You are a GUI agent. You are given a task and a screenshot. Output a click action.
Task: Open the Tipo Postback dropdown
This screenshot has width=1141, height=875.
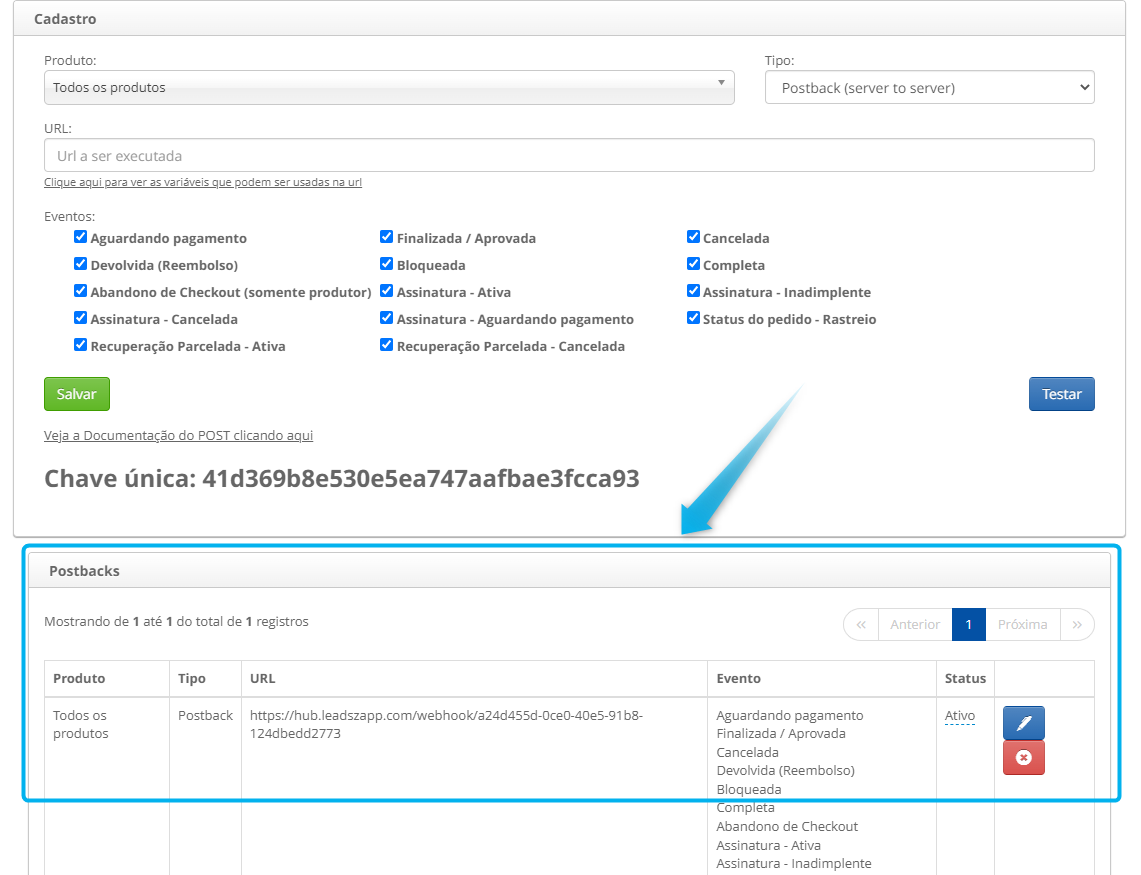pos(929,88)
